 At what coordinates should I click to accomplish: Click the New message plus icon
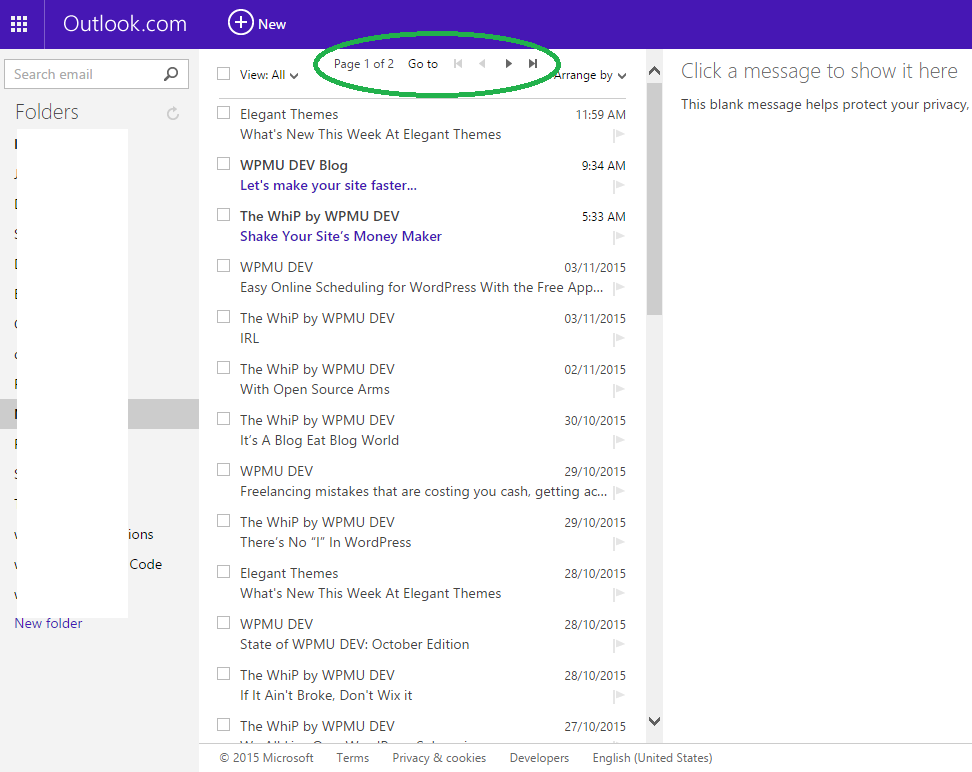(x=240, y=24)
